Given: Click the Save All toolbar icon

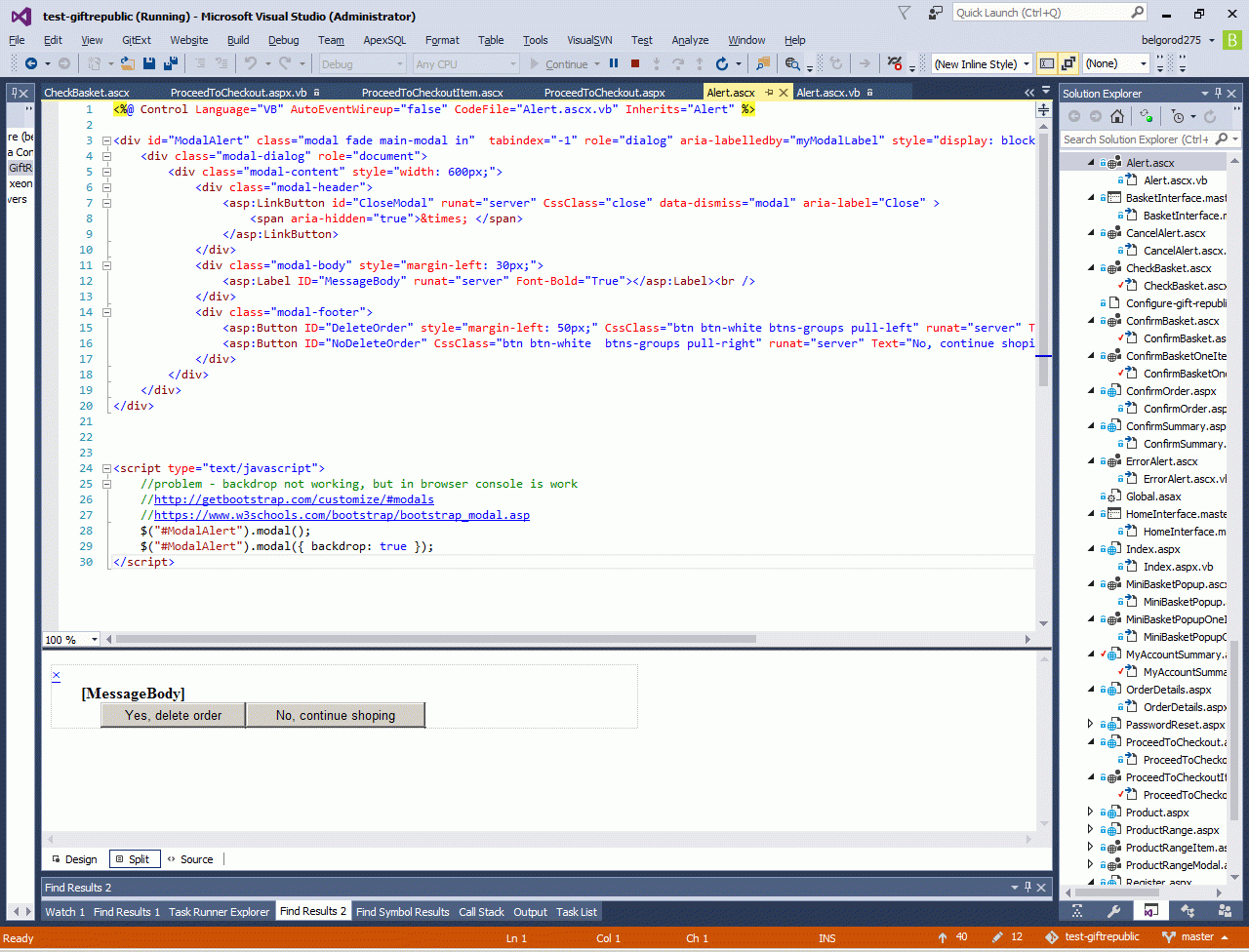Looking at the screenshot, I should pos(170,63).
